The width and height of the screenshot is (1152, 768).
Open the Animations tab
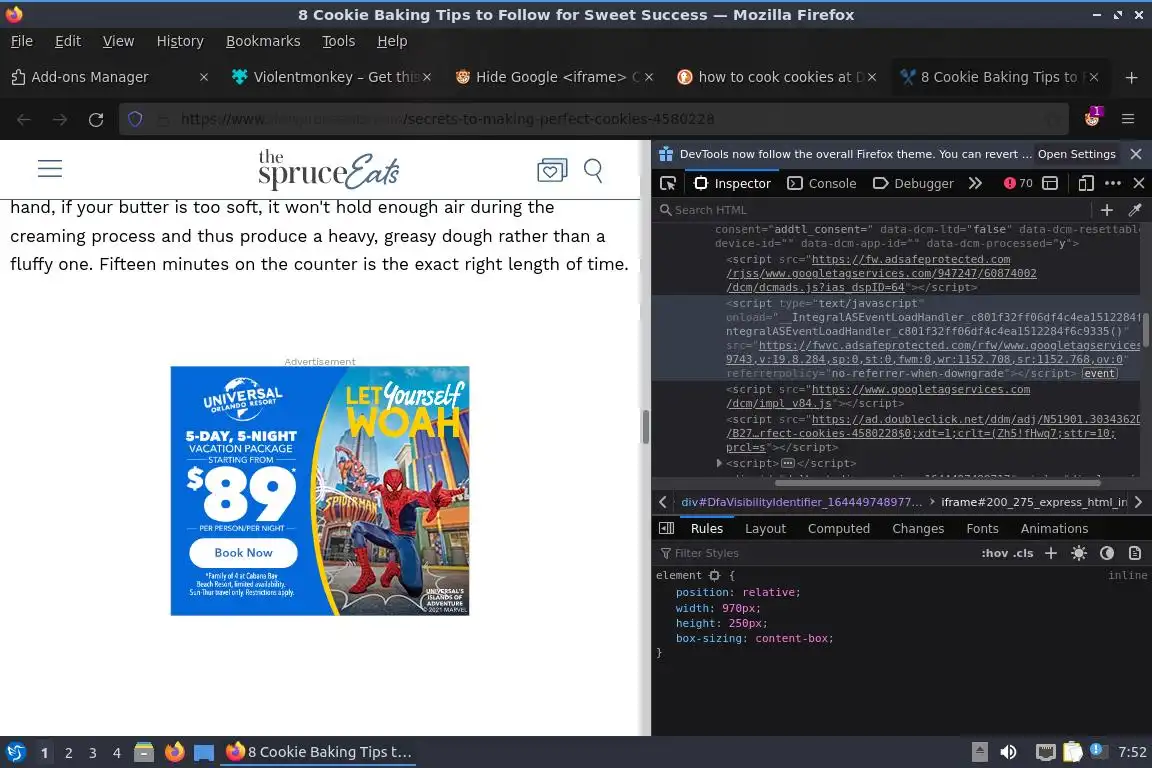pyautogui.click(x=1054, y=528)
